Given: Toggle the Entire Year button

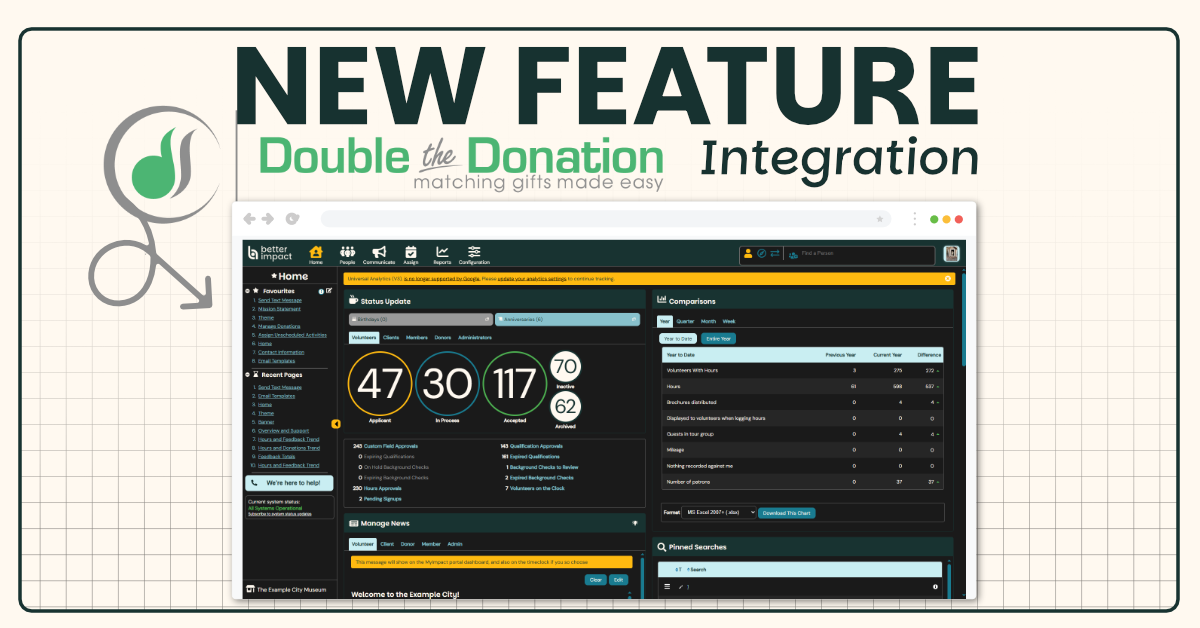Looking at the screenshot, I should [x=719, y=339].
